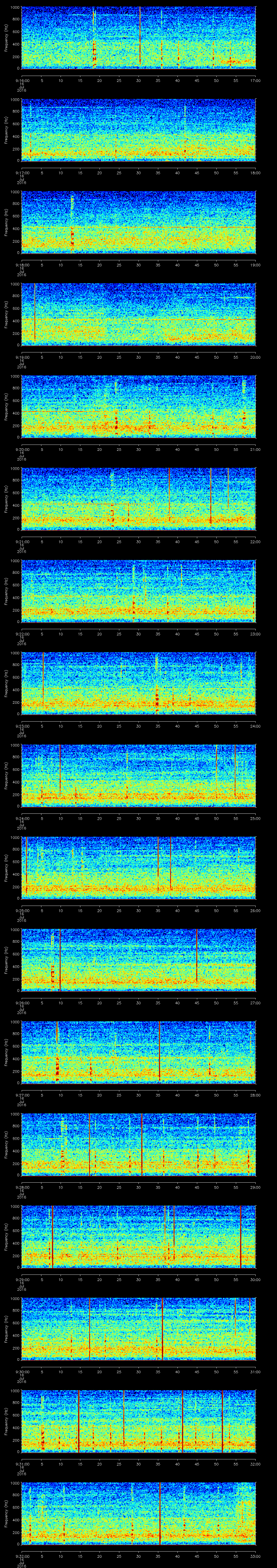
Task: Select the "9:25:00" start time label
Action: pyautogui.click(x=22, y=910)
